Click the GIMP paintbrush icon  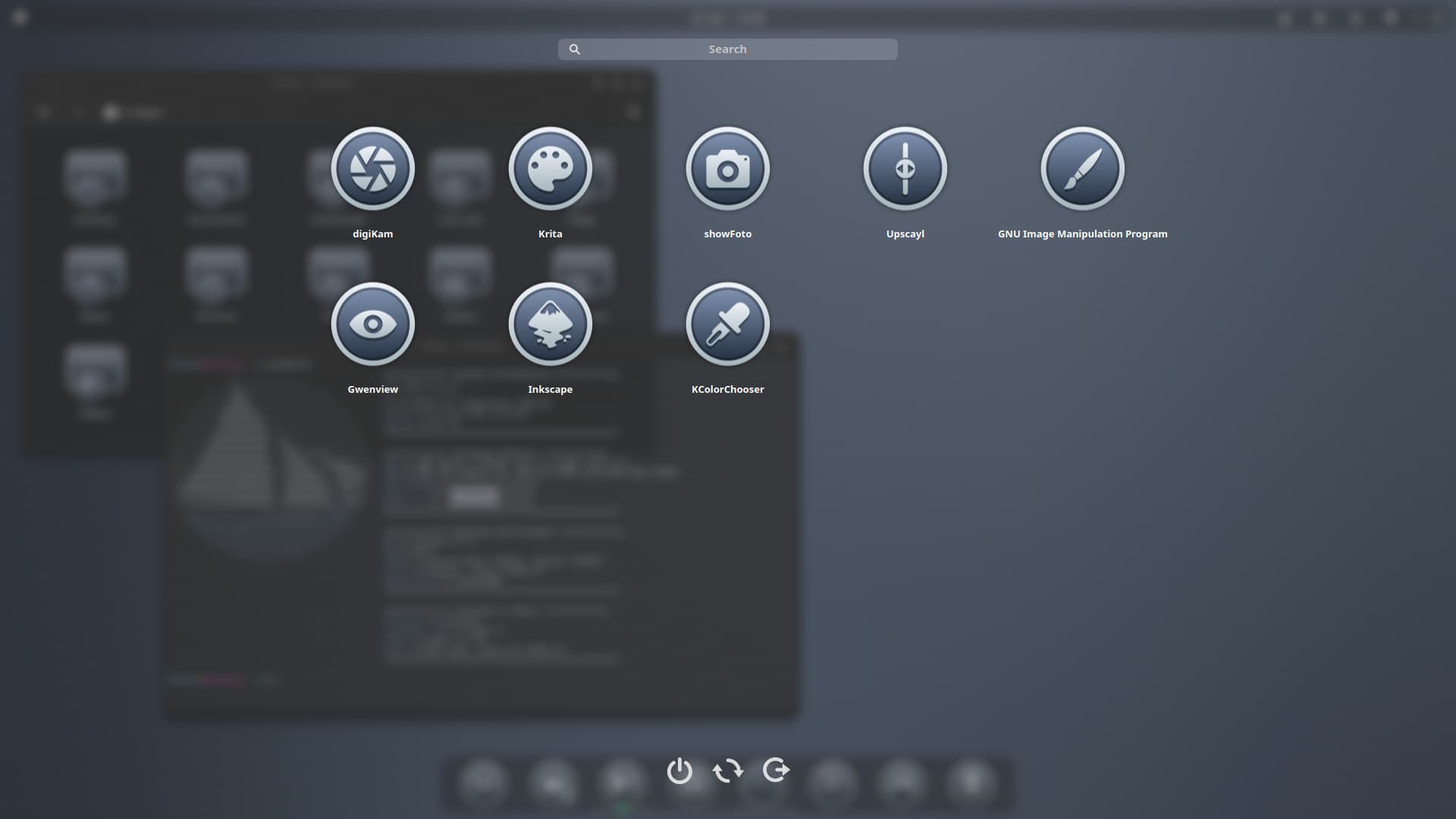tap(1082, 168)
